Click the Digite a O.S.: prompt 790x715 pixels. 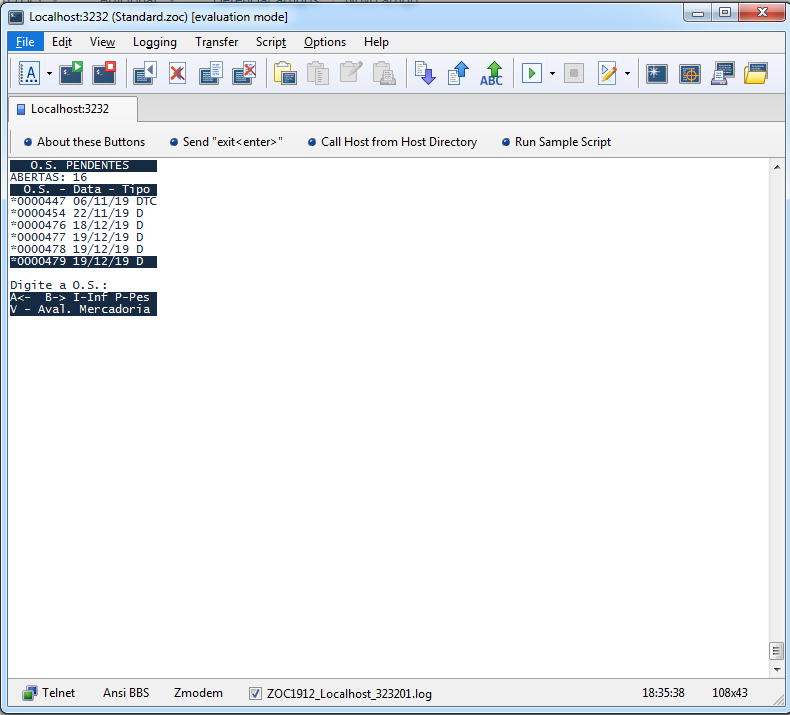click(59, 285)
